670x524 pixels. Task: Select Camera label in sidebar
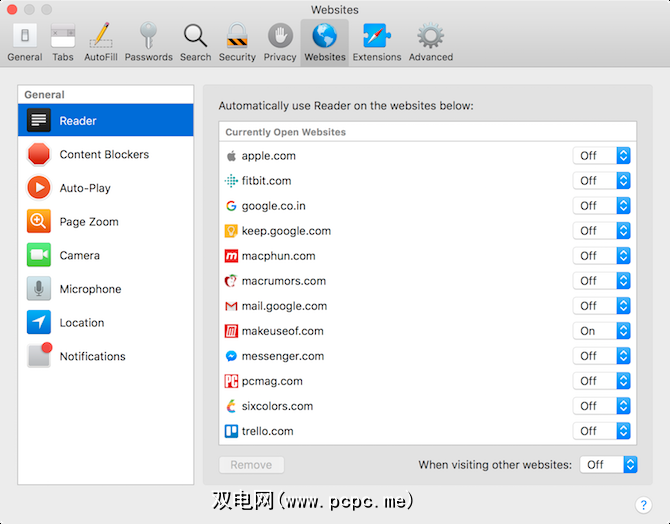pyautogui.click(x=79, y=255)
